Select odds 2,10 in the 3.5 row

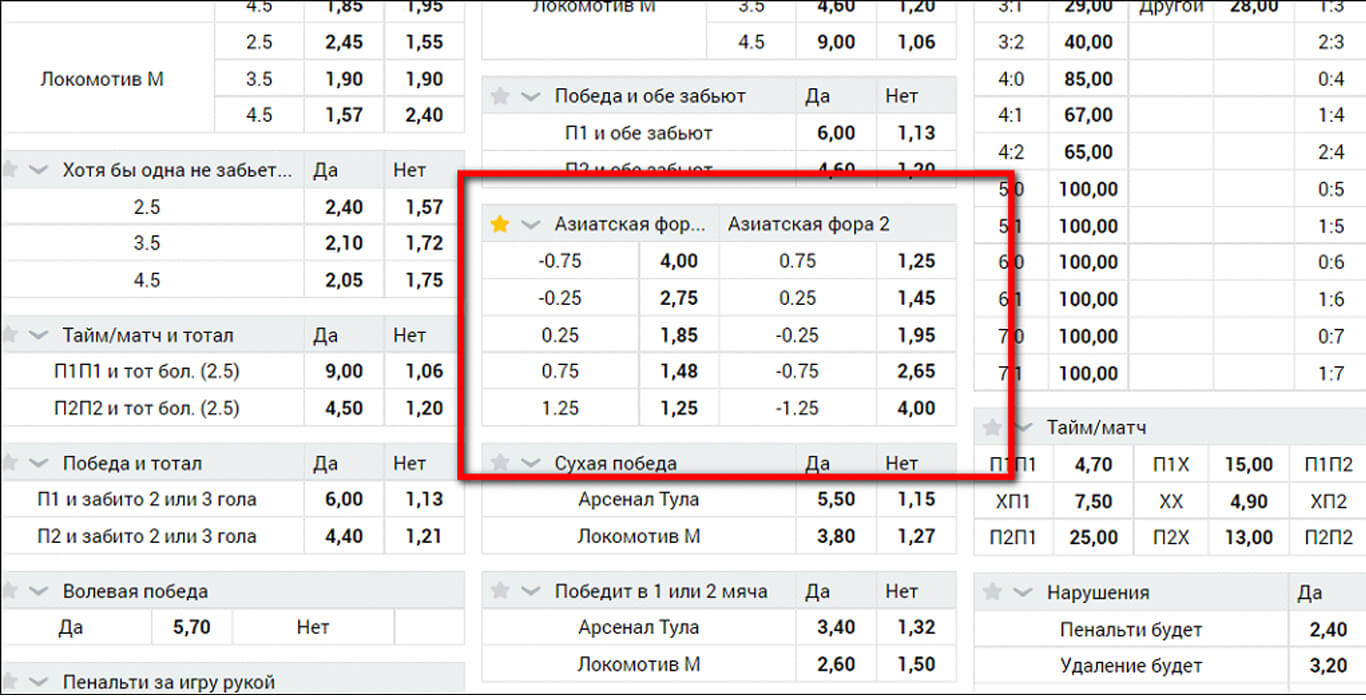tap(345, 243)
